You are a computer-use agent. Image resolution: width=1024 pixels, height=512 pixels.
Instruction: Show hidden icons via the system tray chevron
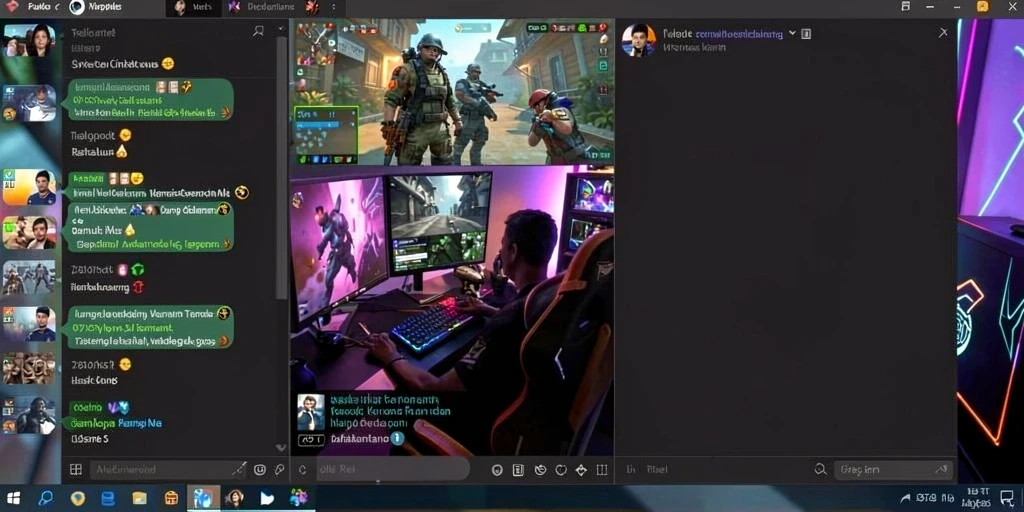click(x=904, y=499)
